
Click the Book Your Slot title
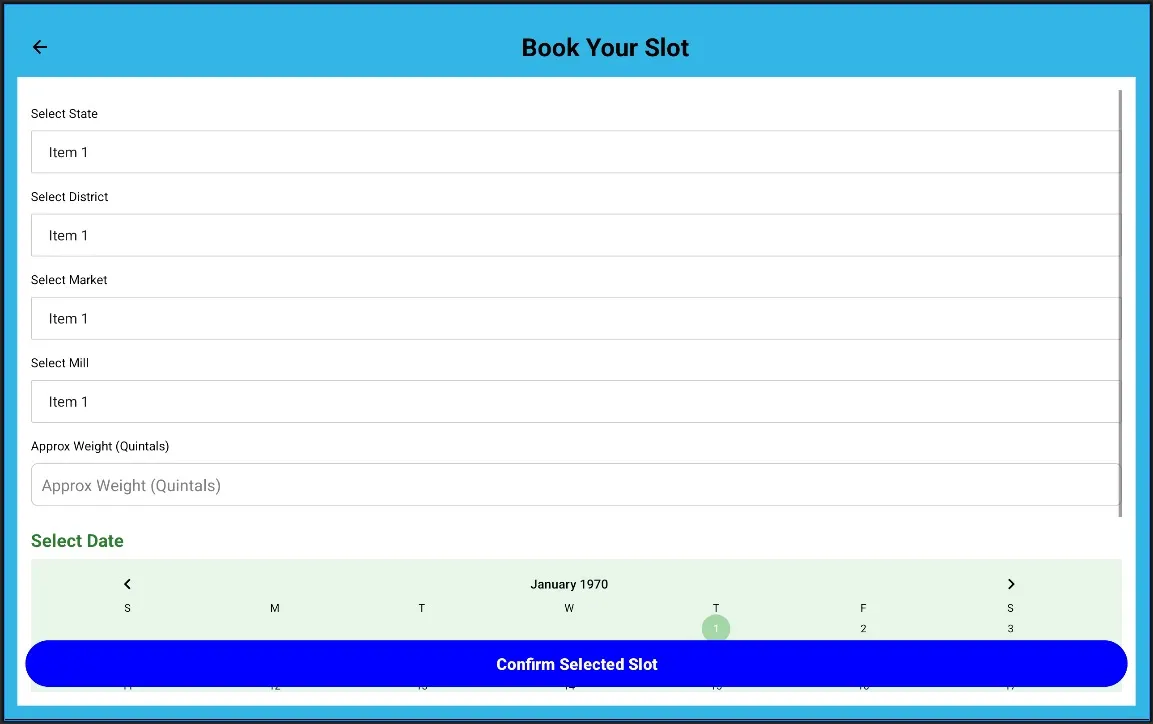coord(605,48)
